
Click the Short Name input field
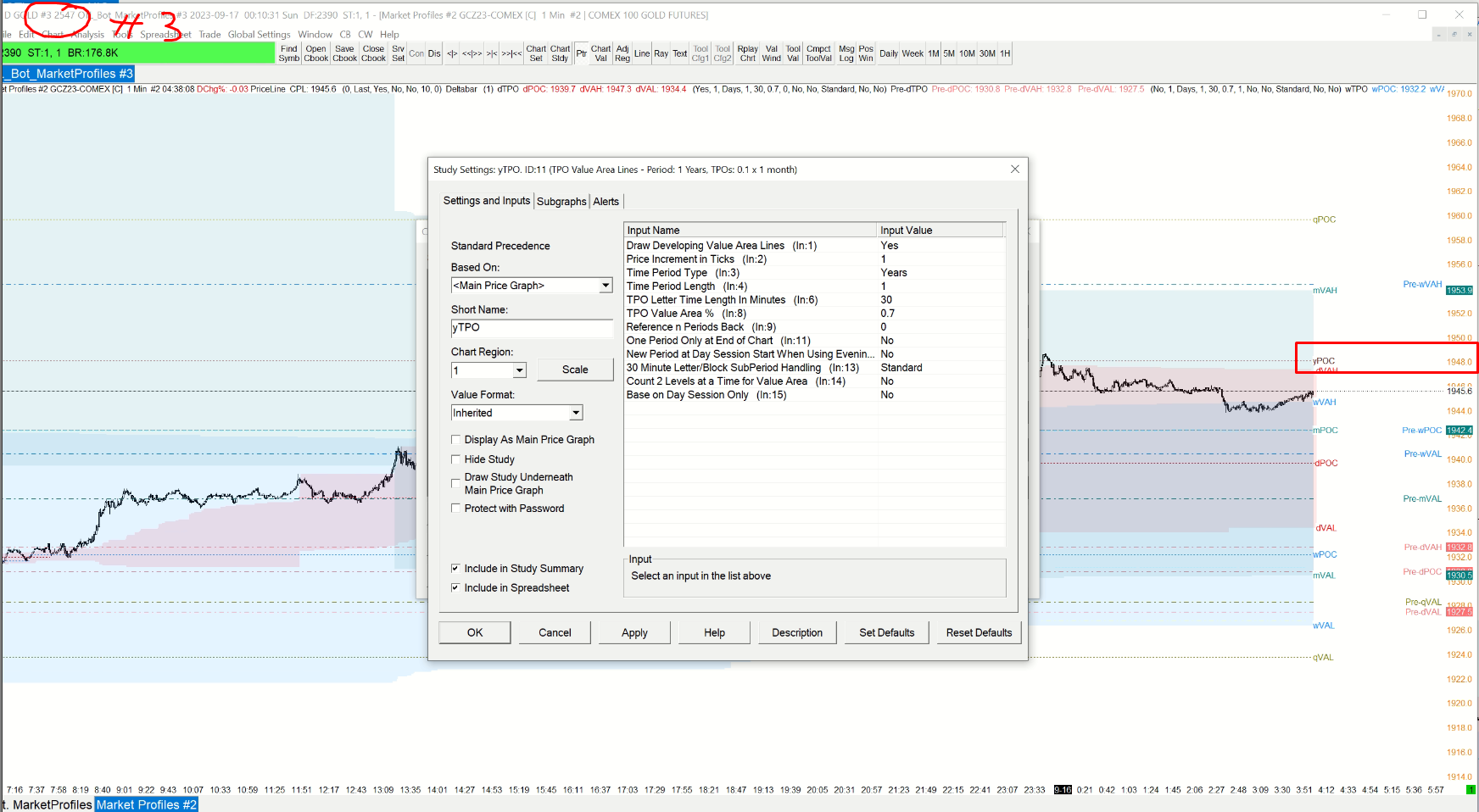532,328
